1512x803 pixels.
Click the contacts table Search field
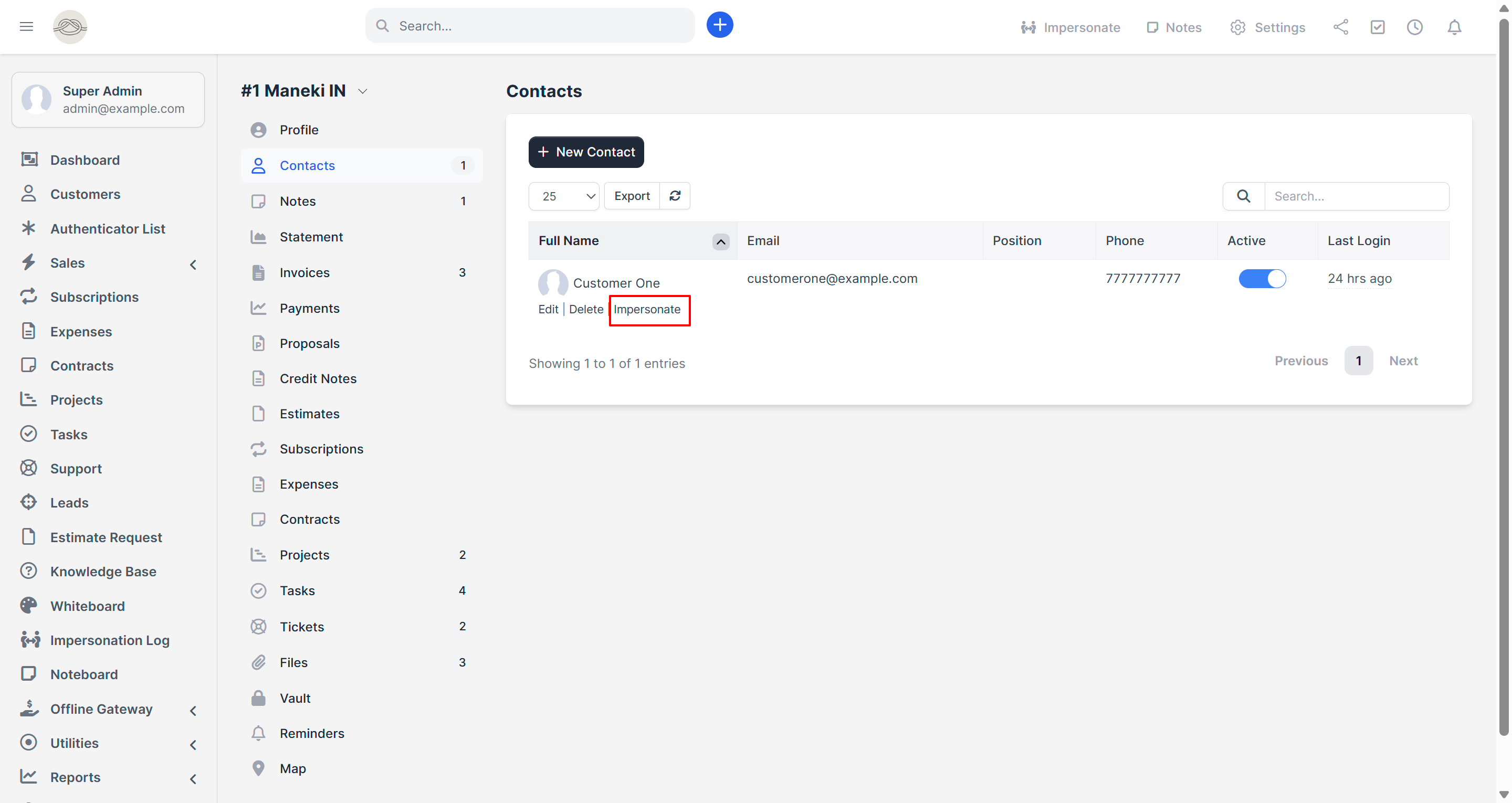coord(1356,196)
